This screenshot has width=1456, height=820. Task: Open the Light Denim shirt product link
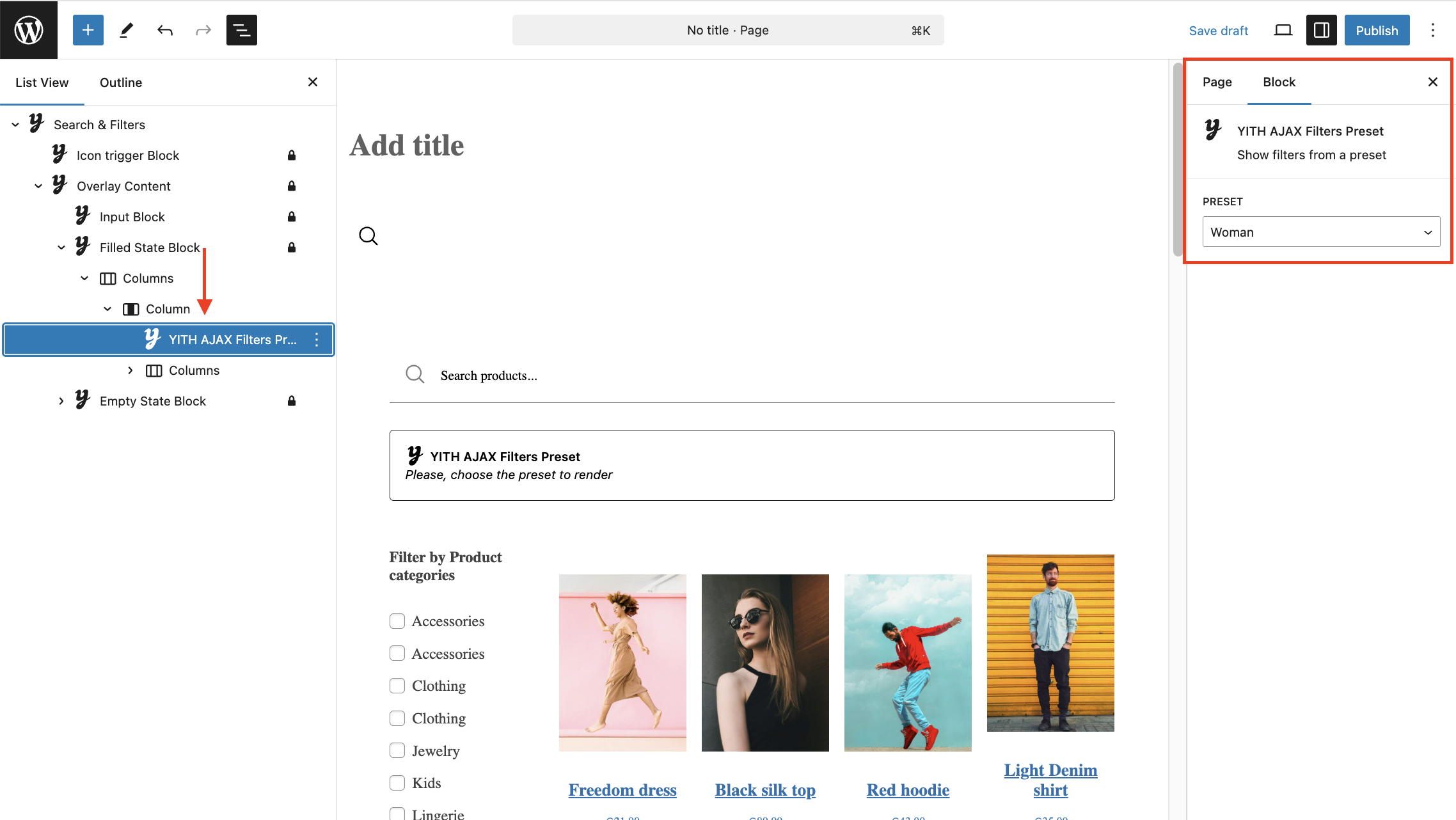(x=1050, y=780)
